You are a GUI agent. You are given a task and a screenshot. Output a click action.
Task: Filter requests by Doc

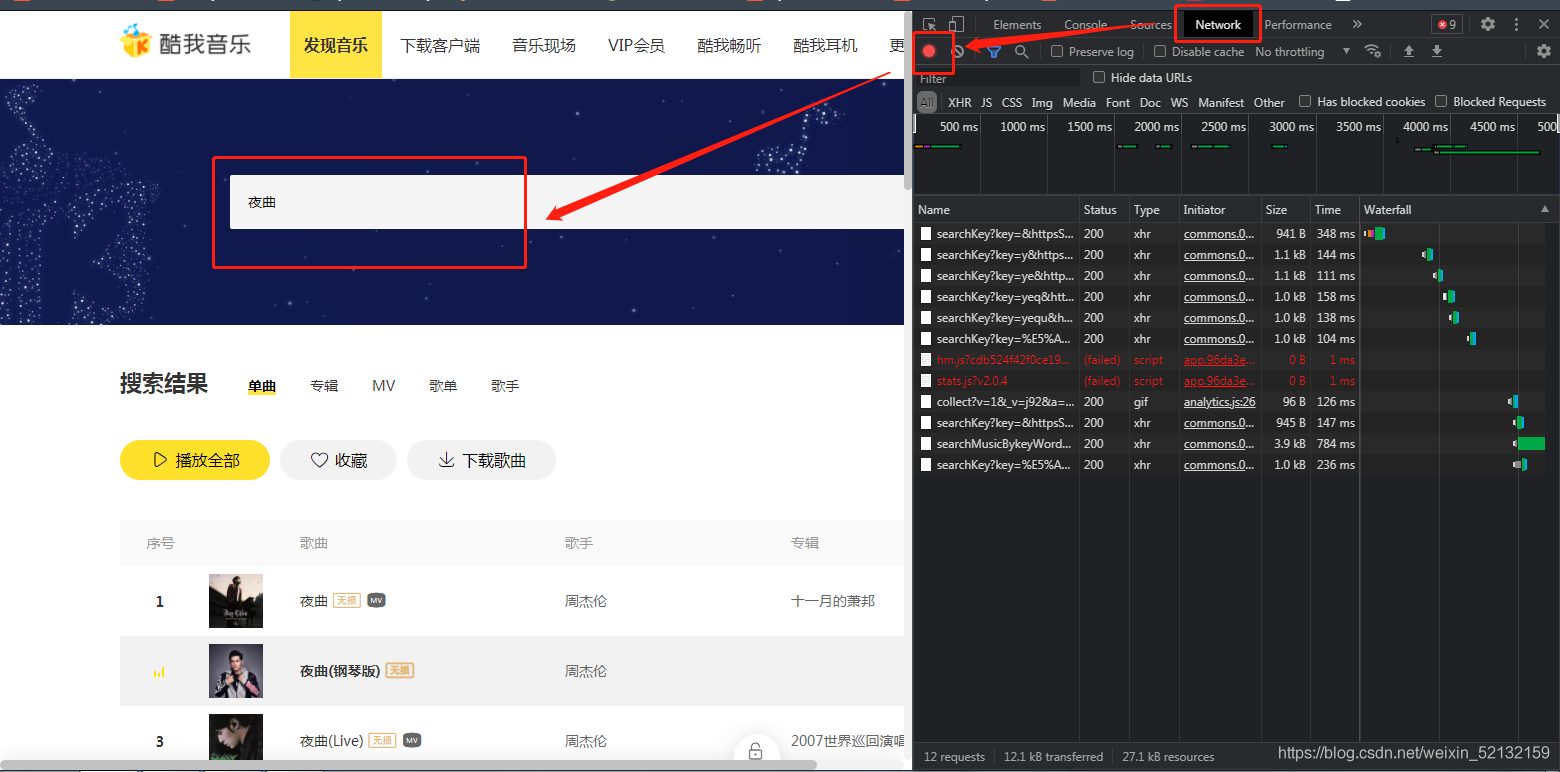pyautogui.click(x=1150, y=102)
